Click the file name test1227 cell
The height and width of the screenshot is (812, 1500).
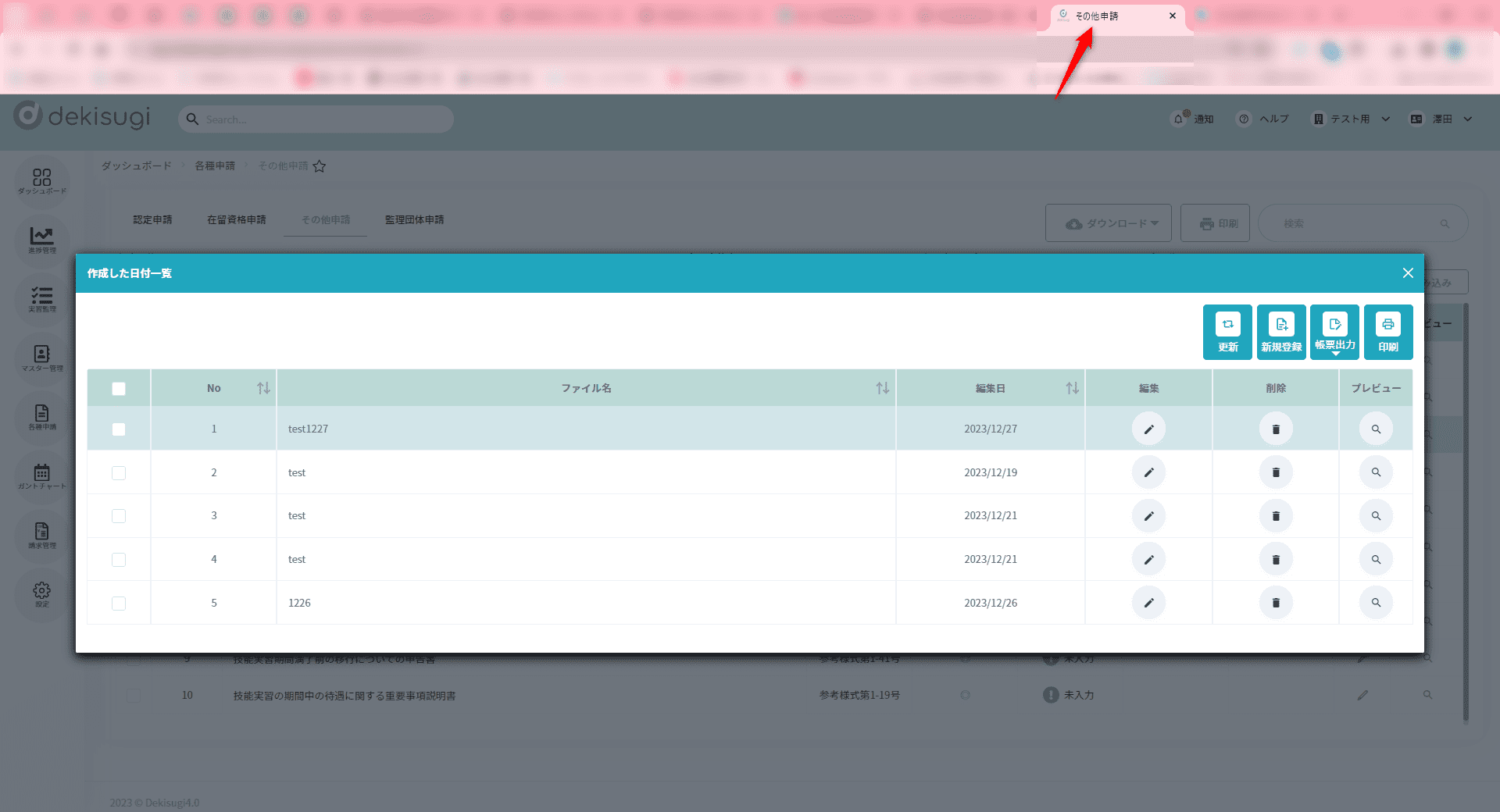(308, 429)
